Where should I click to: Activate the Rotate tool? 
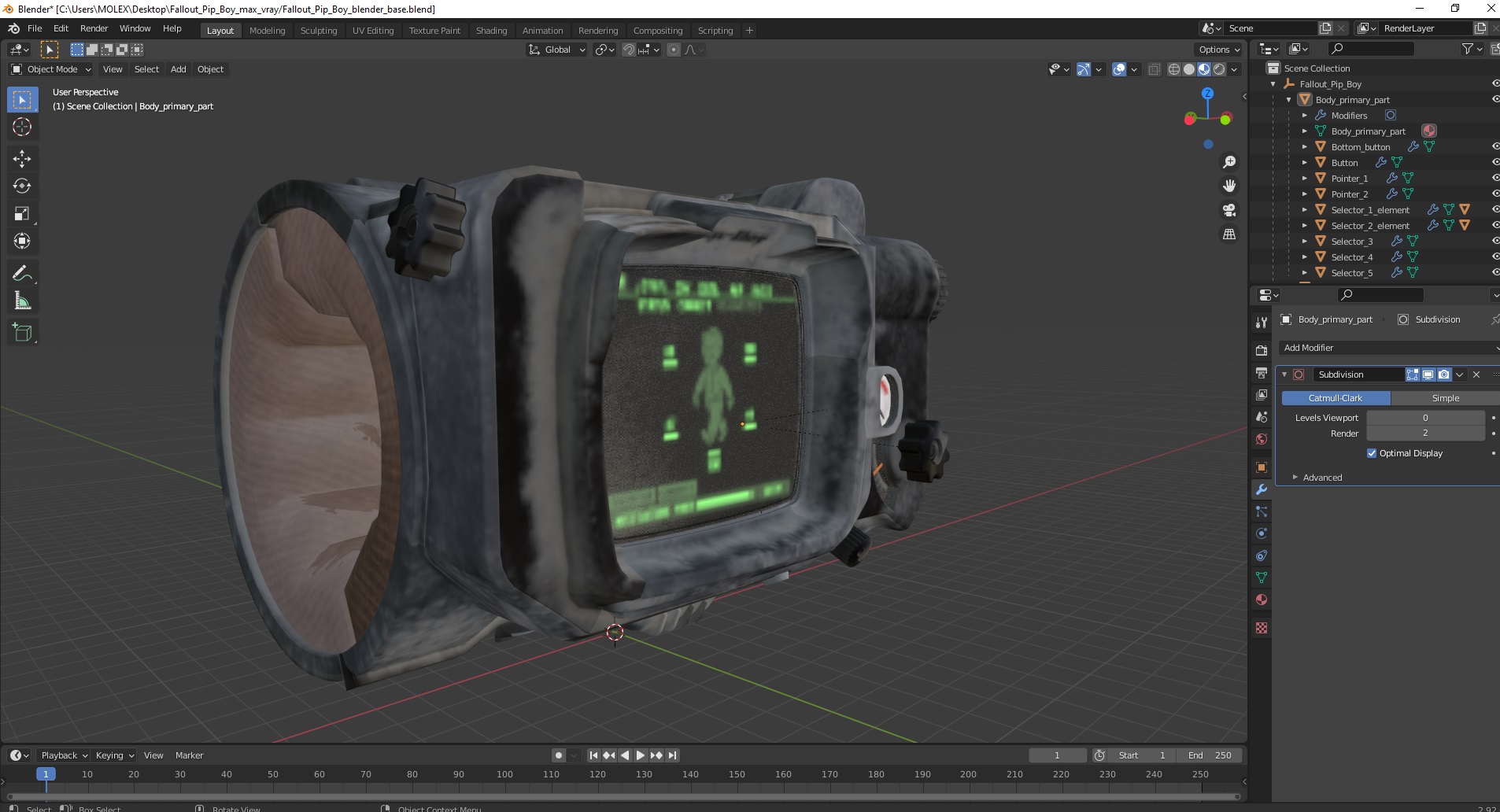[22, 186]
